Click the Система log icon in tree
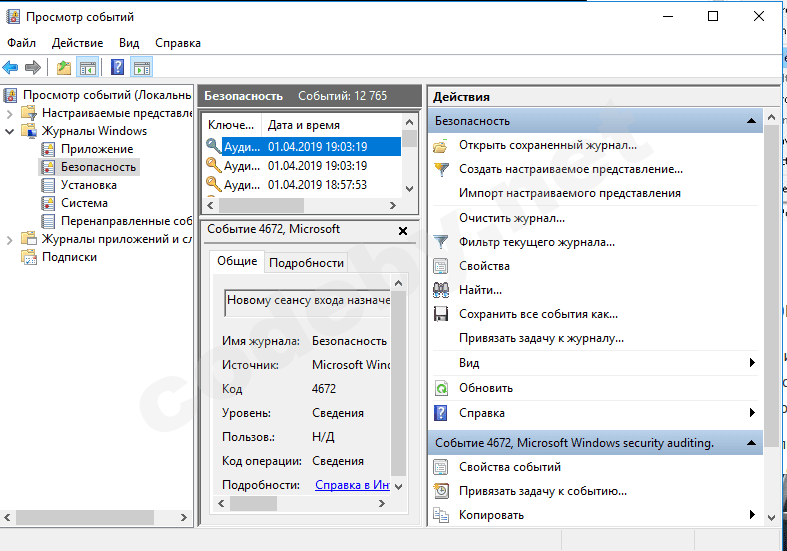 pyautogui.click(x=48, y=203)
